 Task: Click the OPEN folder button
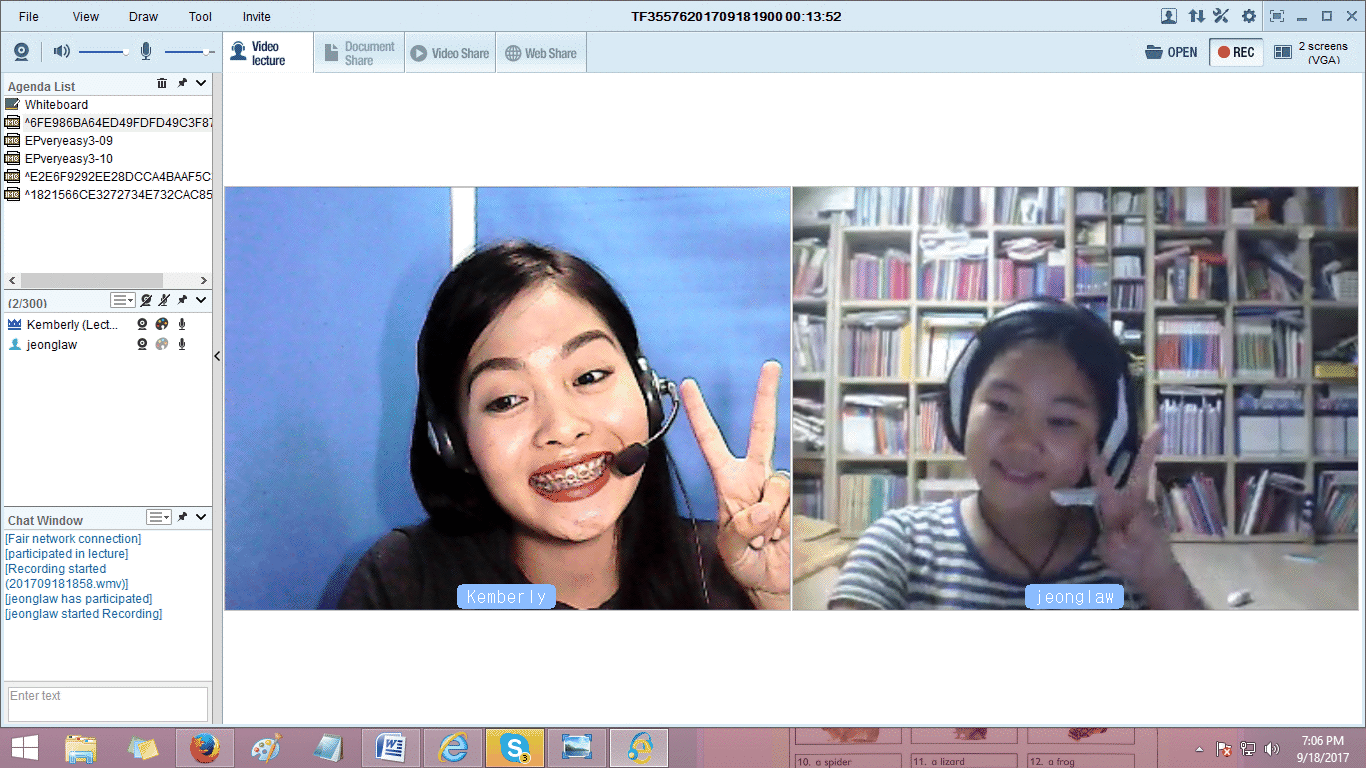pos(1171,52)
